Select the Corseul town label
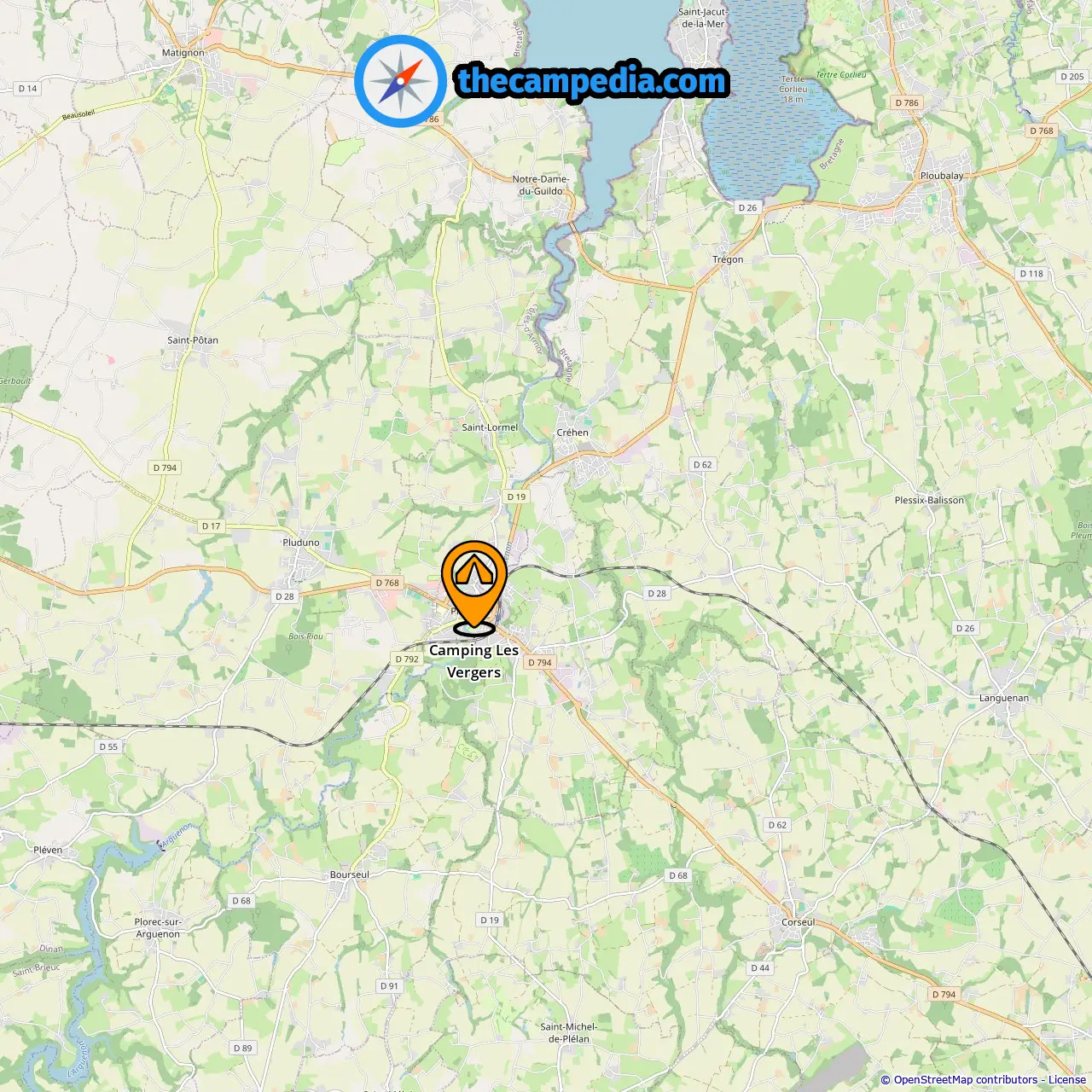 click(799, 922)
